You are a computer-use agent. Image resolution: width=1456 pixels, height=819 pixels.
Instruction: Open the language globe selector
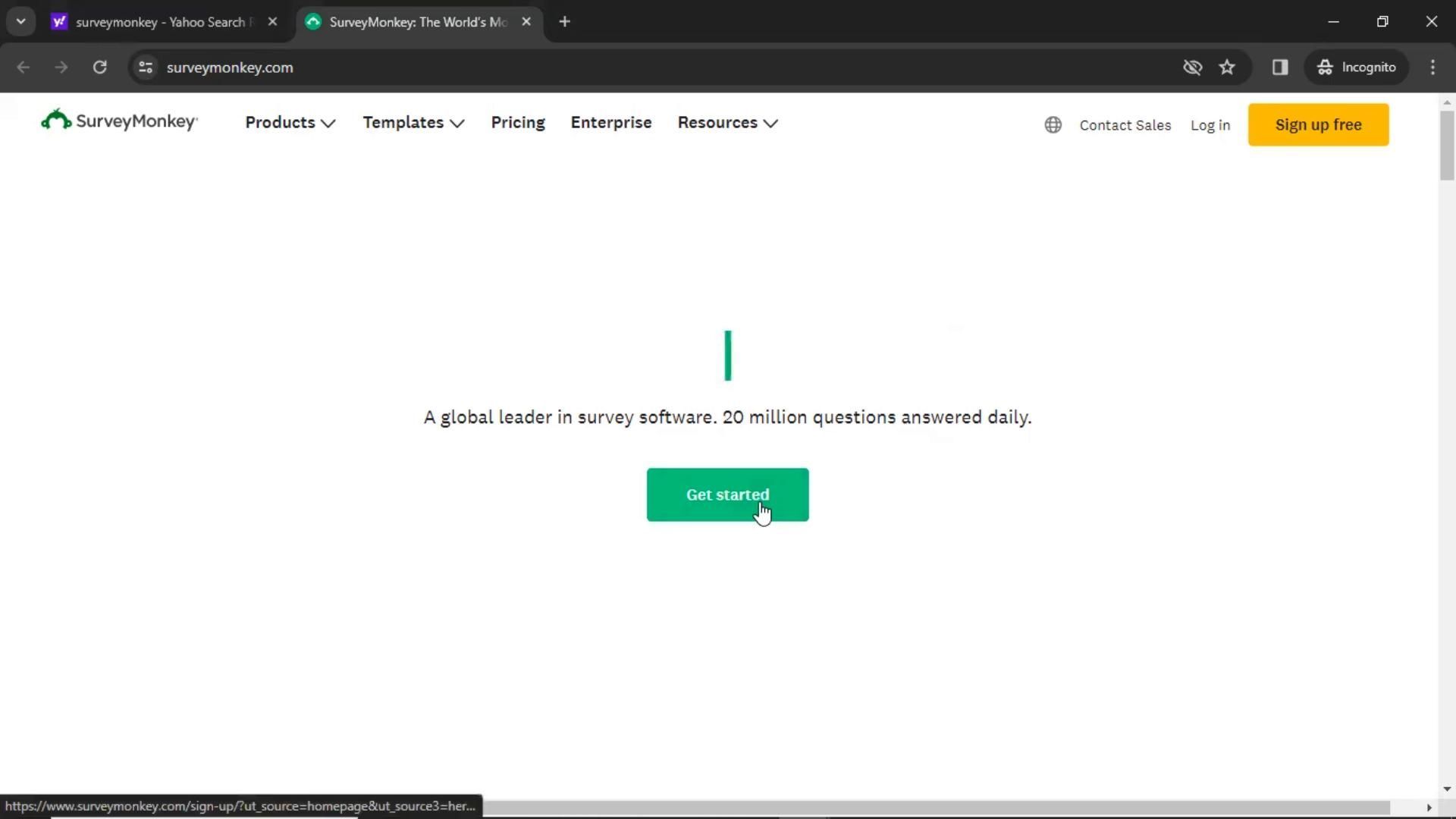(1053, 125)
